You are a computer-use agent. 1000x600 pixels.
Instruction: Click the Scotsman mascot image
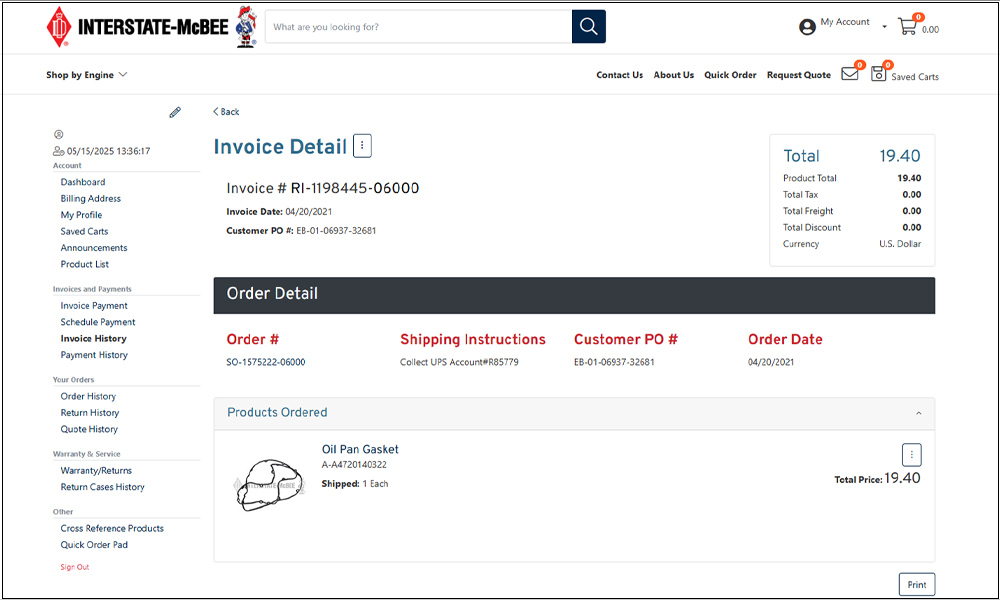(x=246, y=27)
